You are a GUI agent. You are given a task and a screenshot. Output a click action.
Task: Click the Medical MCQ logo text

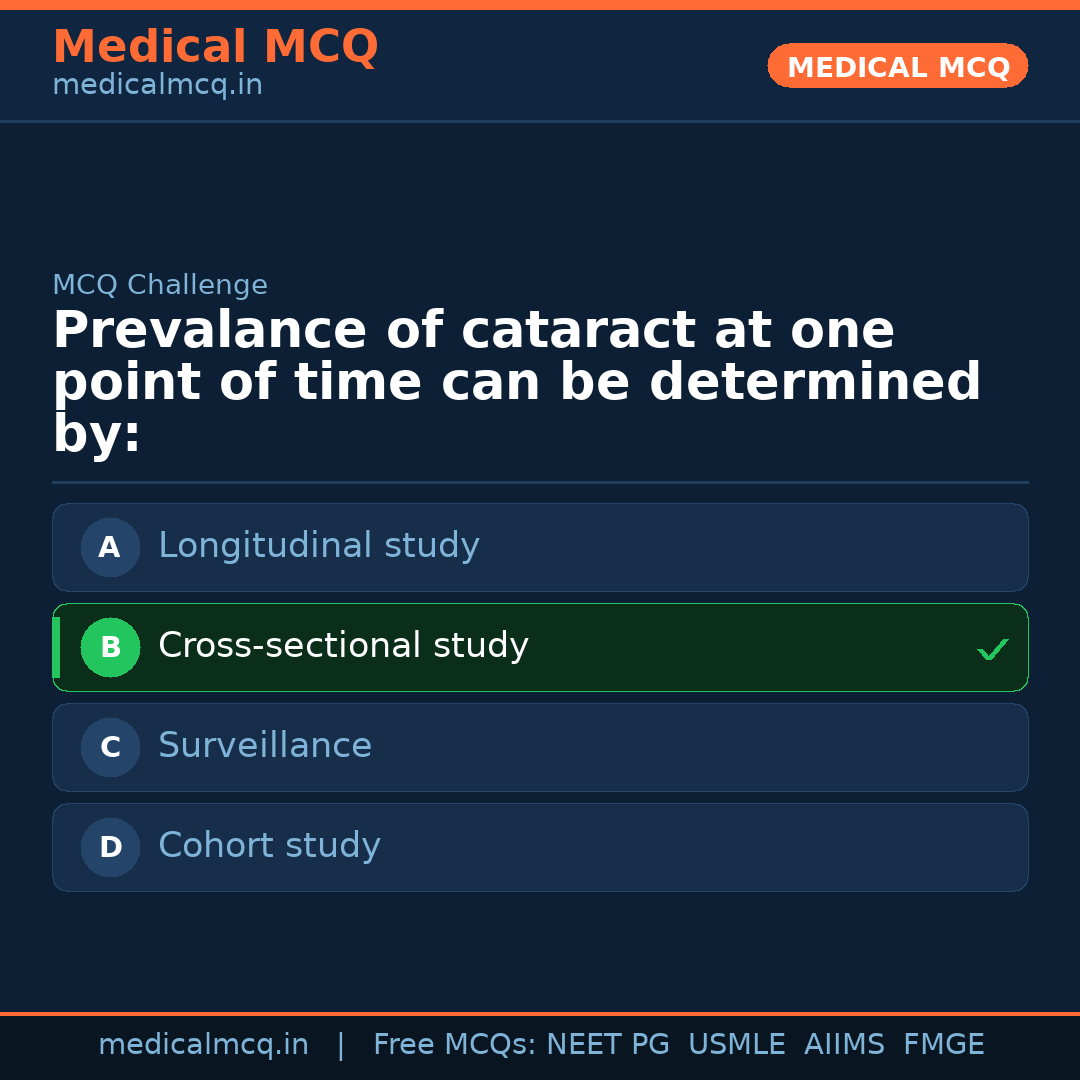(x=215, y=46)
